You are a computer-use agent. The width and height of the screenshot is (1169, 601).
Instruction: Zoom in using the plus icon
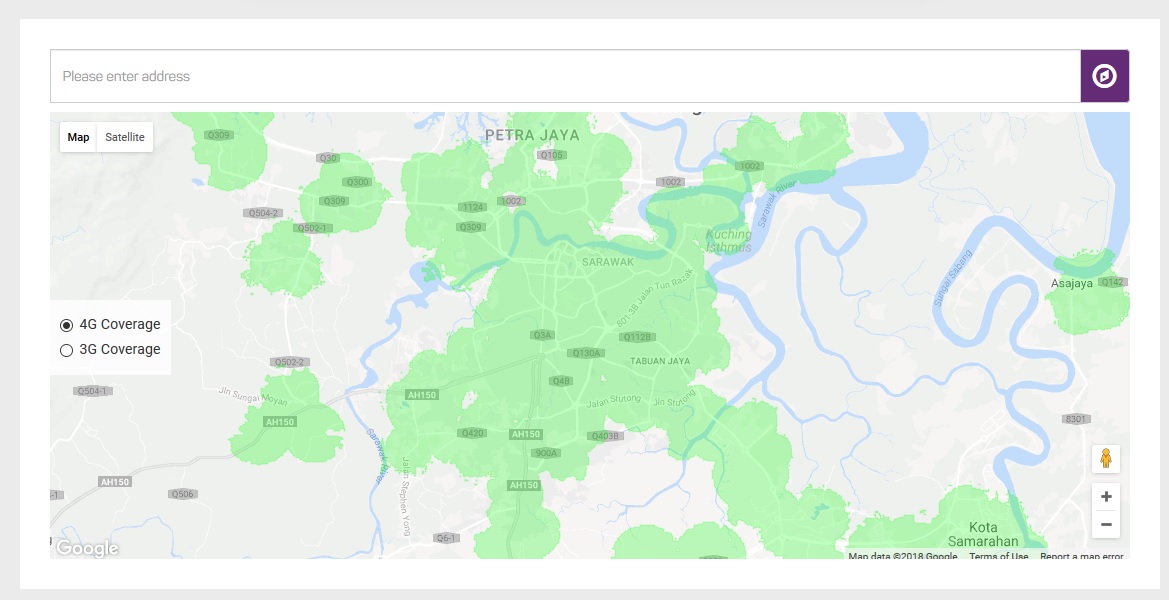[1105, 496]
